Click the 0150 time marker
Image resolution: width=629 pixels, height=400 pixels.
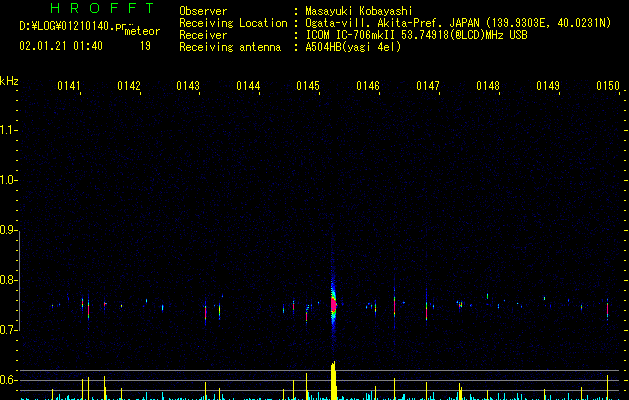608,86
